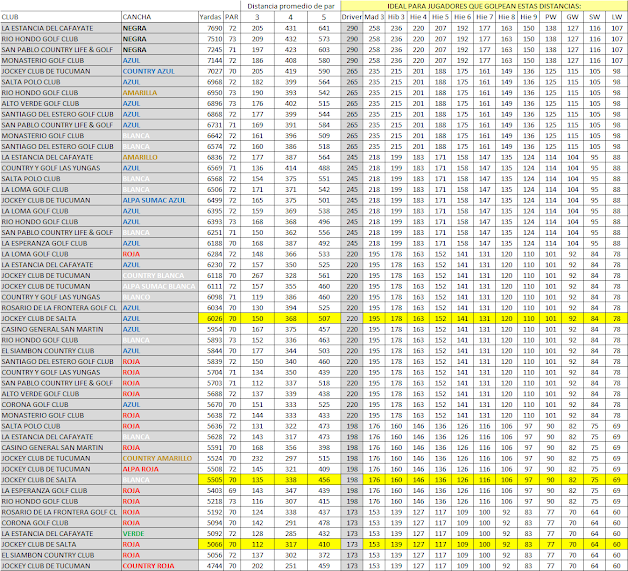Select the Mad 3 column header
The width and height of the screenshot is (628, 571).
point(374,17)
